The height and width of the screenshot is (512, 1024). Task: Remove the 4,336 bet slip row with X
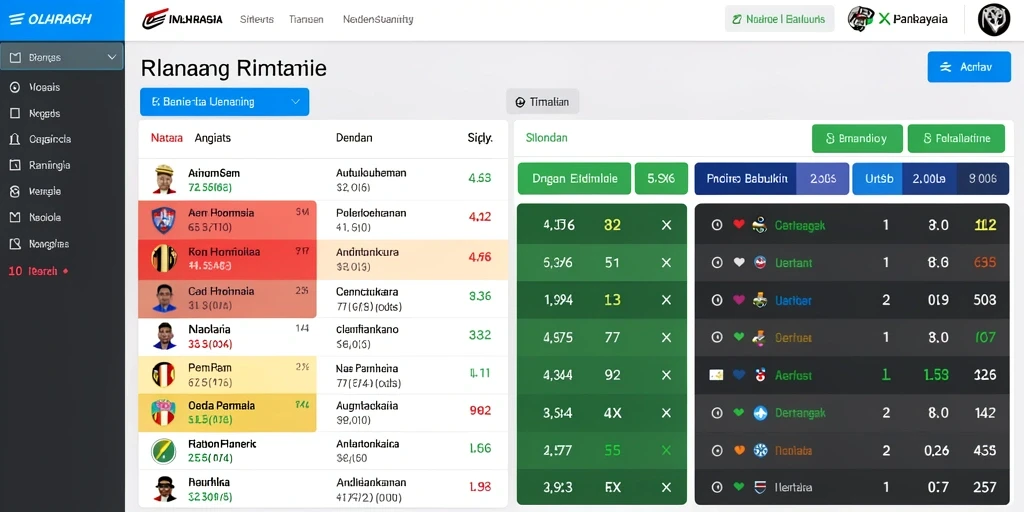[x=666, y=225]
